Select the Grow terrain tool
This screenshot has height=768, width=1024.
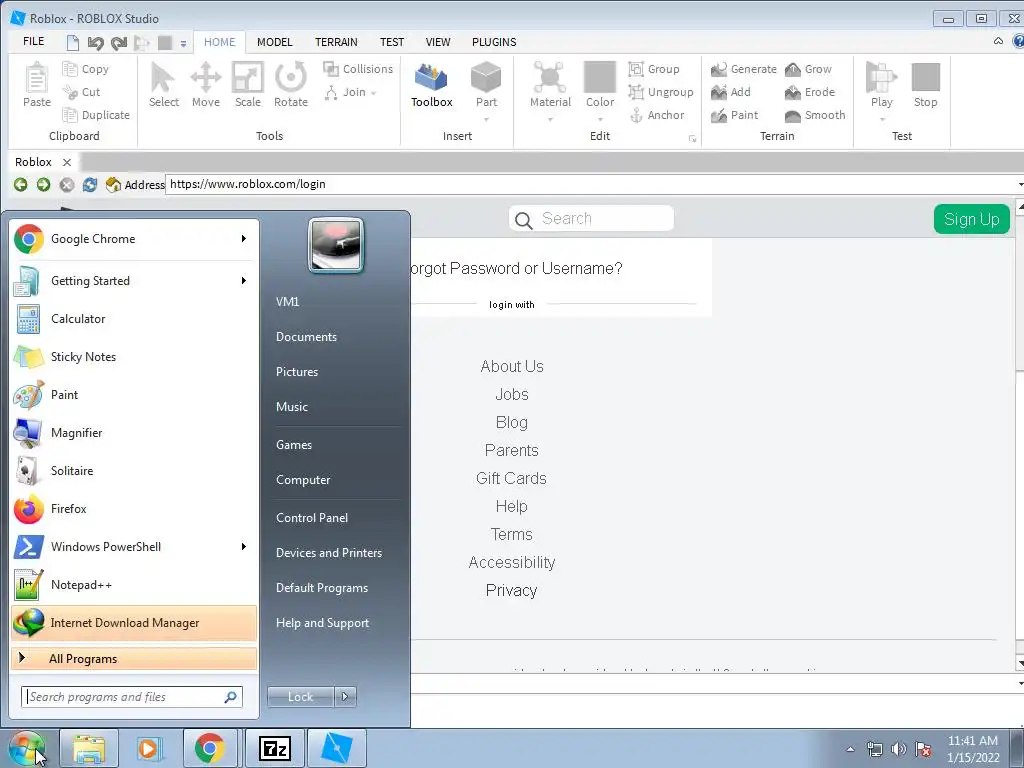coord(808,69)
